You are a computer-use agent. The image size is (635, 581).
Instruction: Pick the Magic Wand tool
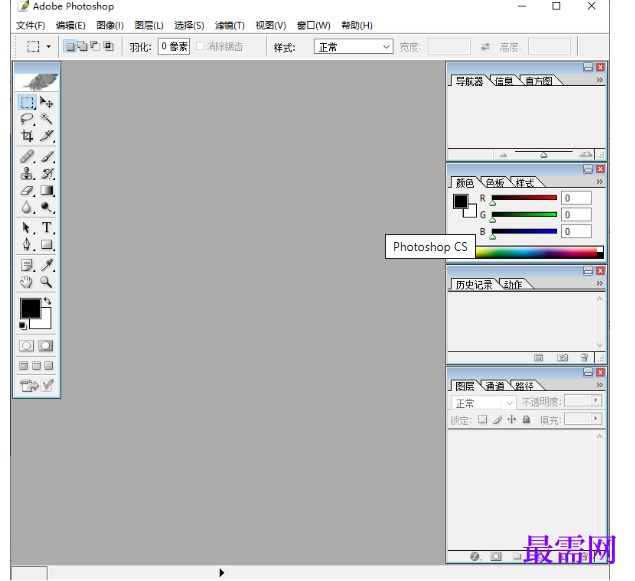click(x=46, y=119)
